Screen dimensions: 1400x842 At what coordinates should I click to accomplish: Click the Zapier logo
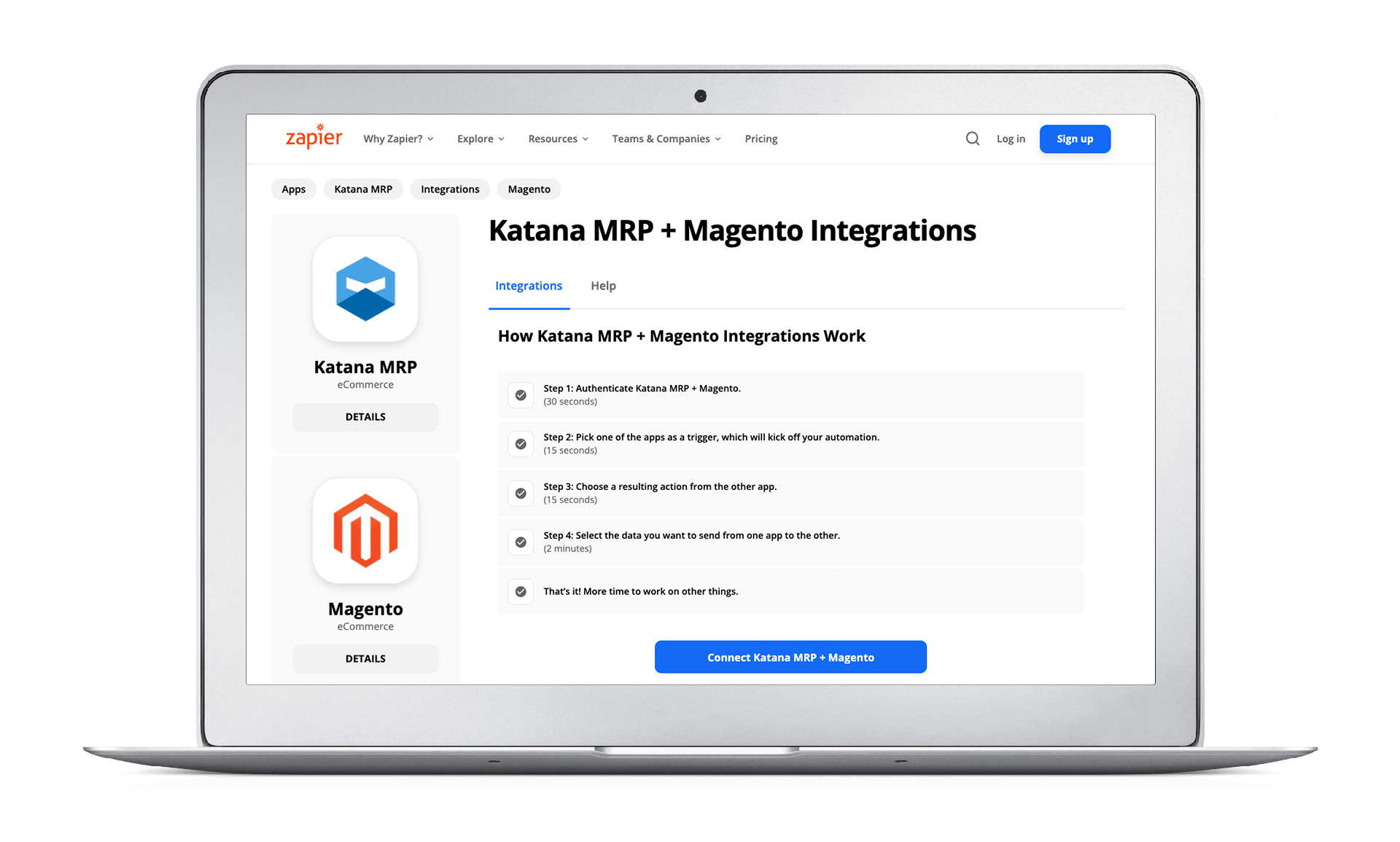(x=314, y=137)
